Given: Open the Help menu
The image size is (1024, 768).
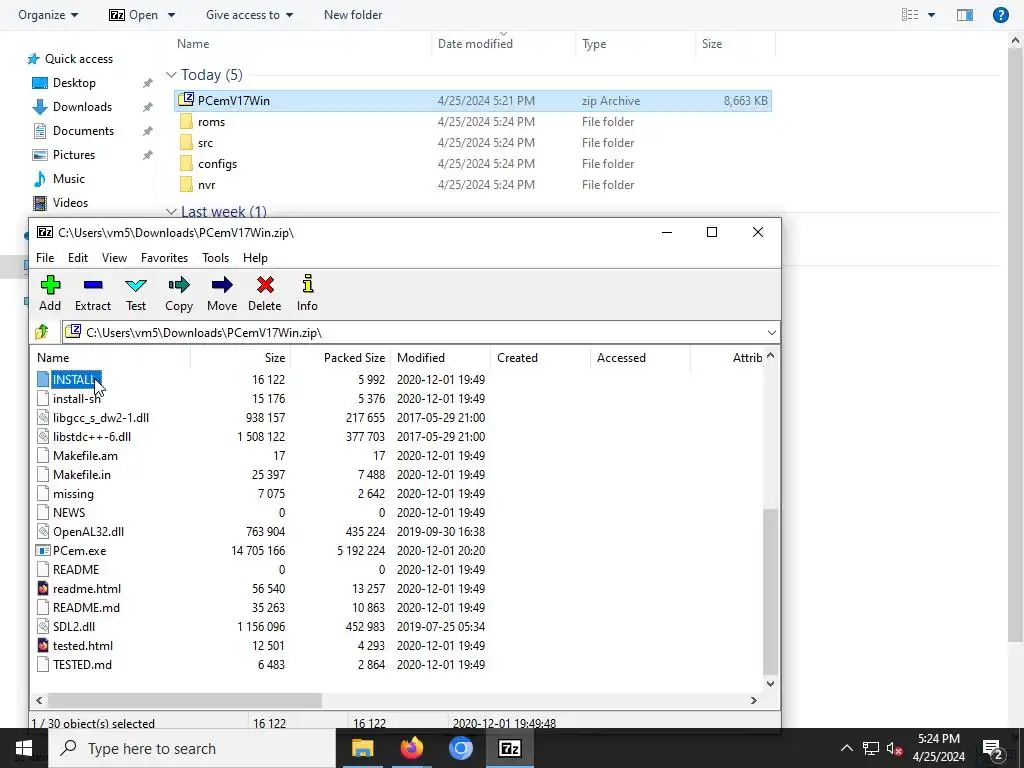Looking at the screenshot, I should pyautogui.click(x=255, y=258).
